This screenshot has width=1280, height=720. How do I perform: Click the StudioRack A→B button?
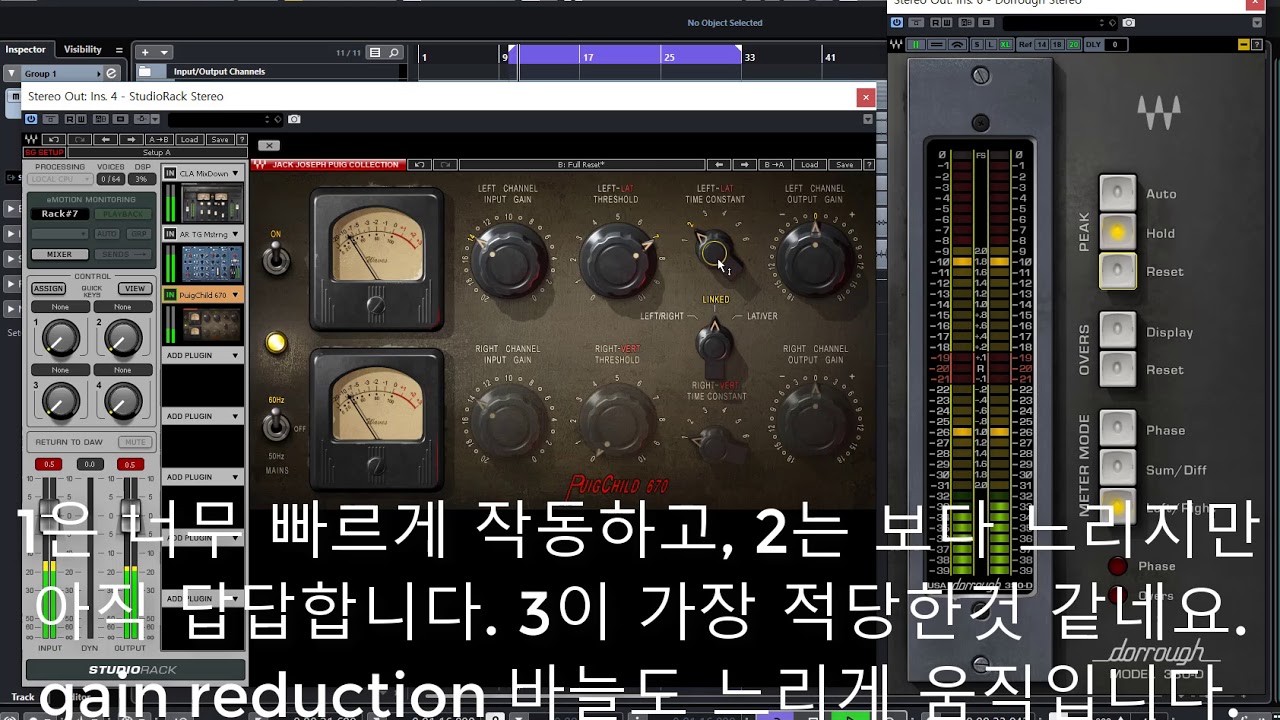tap(159, 139)
